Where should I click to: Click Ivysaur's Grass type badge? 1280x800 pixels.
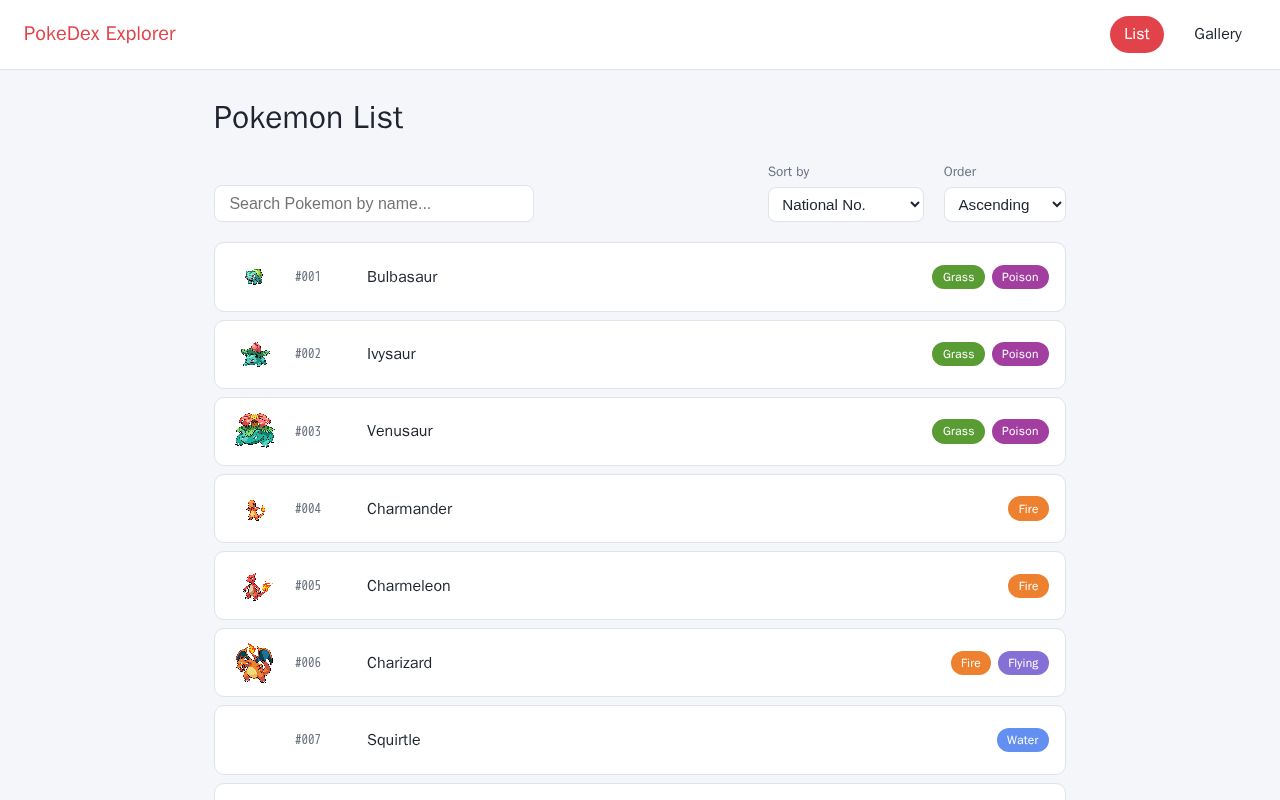958,354
